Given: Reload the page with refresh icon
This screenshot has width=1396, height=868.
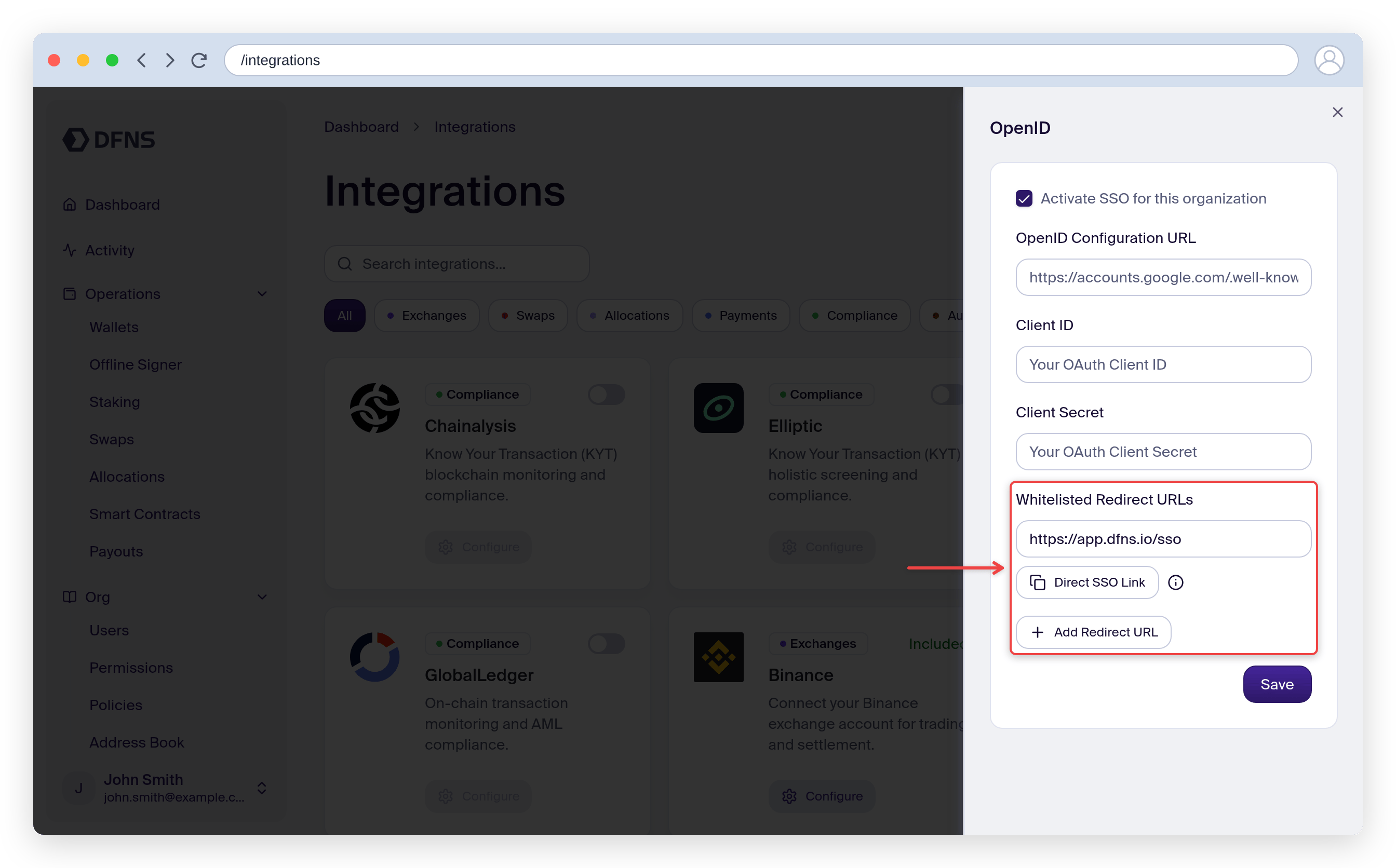Looking at the screenshot, I should (199, 60).
